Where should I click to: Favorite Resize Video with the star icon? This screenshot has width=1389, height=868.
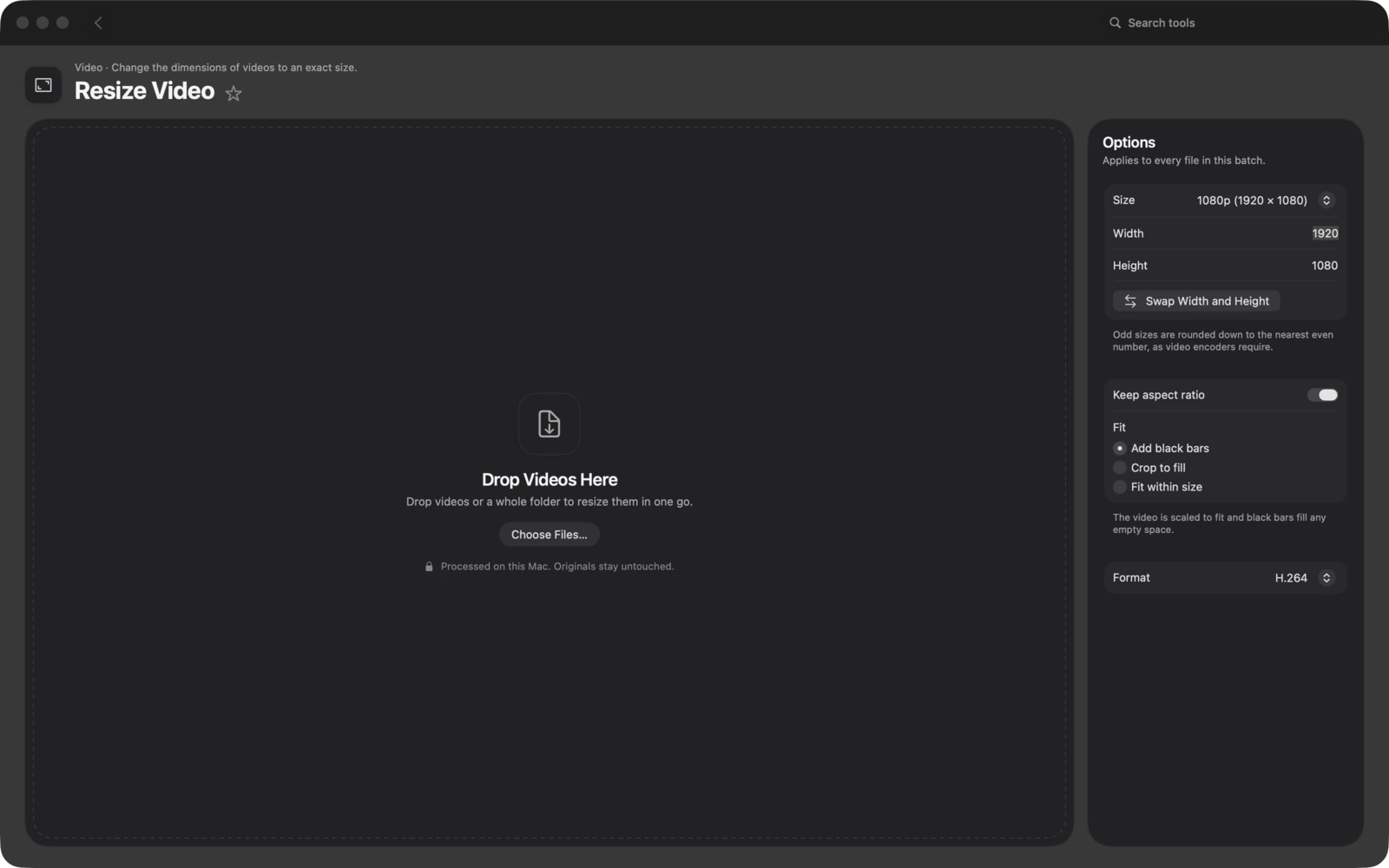tap(234, 93)
